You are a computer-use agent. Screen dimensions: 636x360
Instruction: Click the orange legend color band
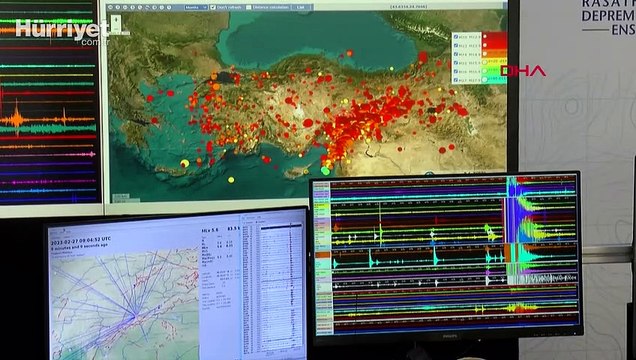[494, 54]
